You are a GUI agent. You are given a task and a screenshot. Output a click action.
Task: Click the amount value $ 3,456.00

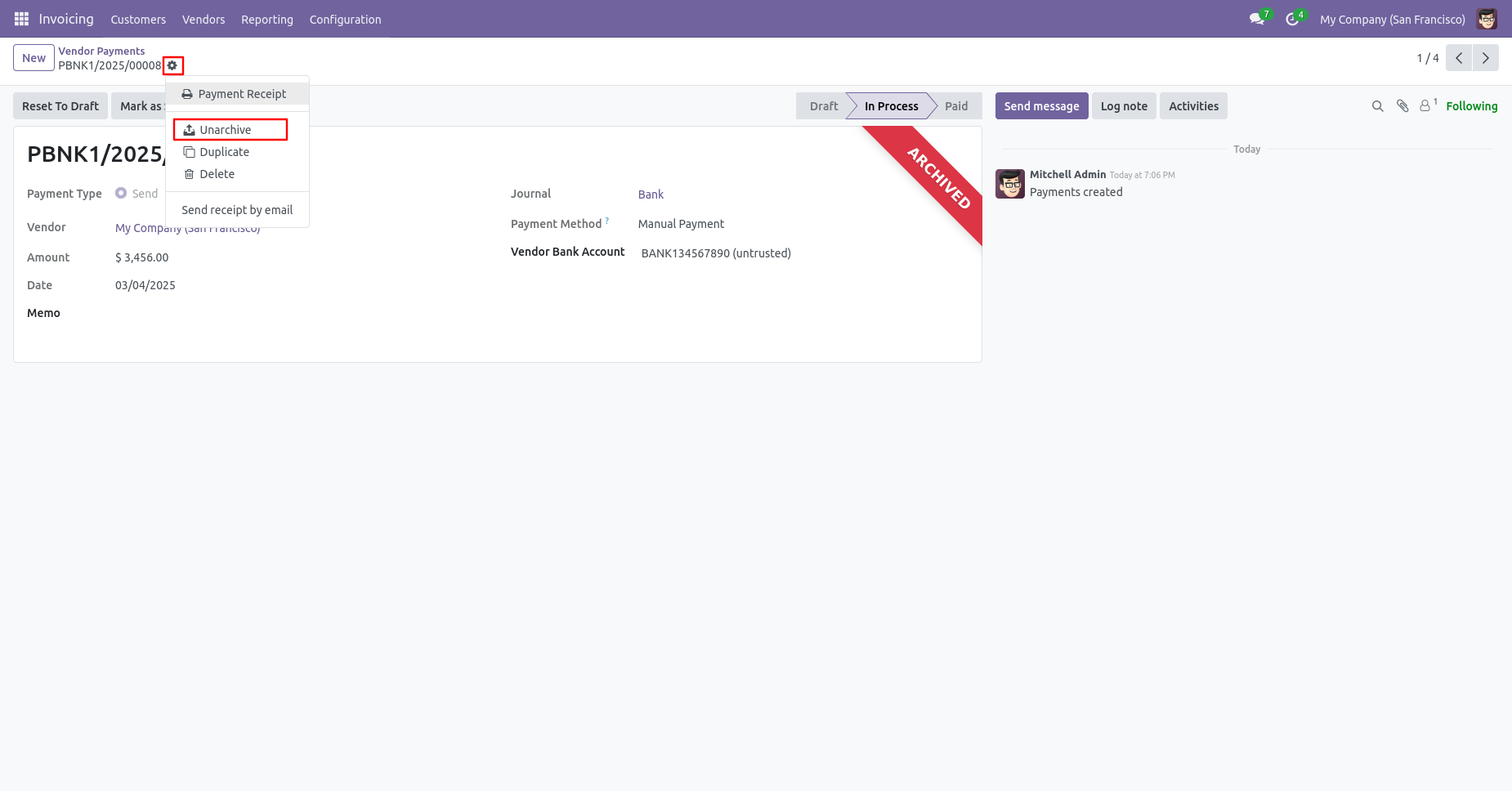tap(142, 257)
